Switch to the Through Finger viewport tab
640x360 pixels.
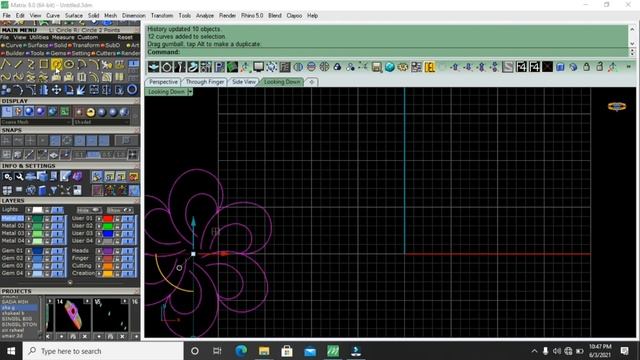pos(205,82)
